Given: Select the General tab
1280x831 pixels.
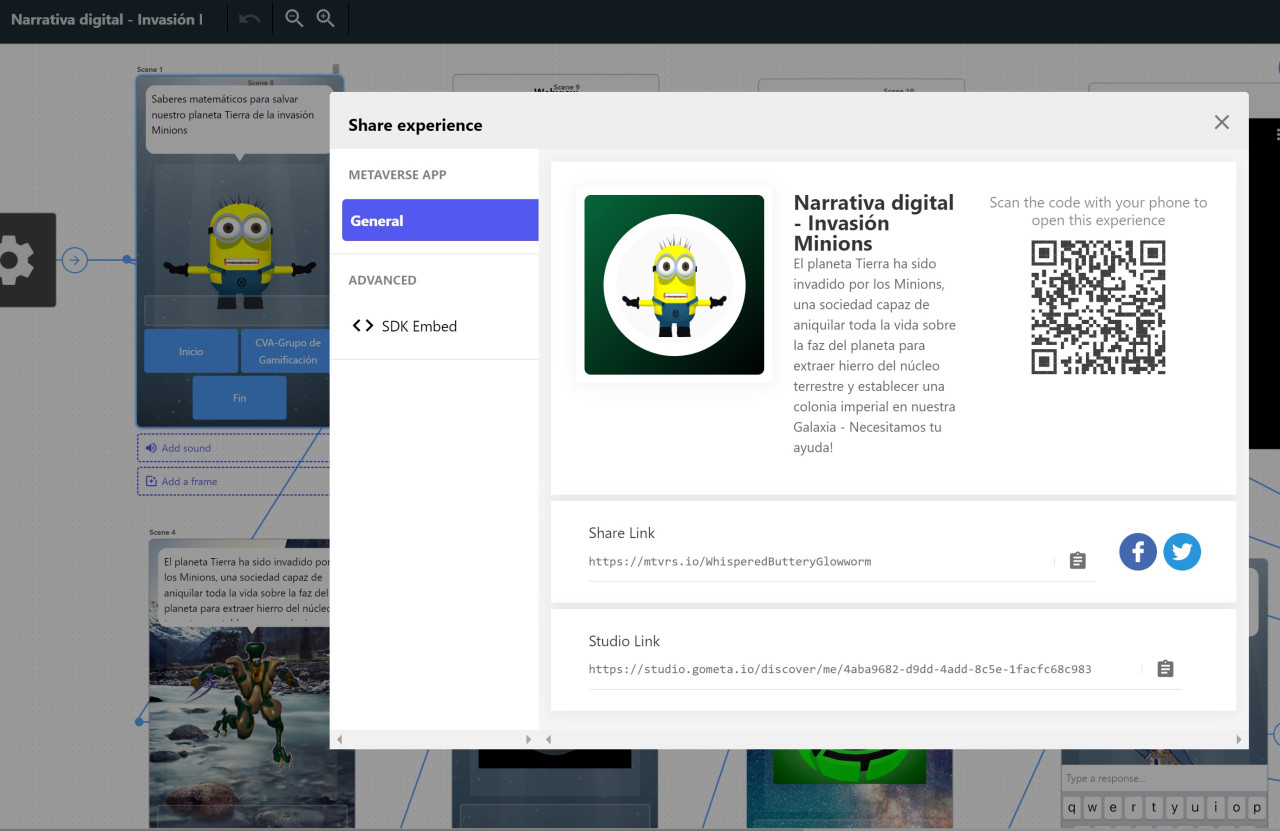Looking at the screenshot, I should [440, 220].
